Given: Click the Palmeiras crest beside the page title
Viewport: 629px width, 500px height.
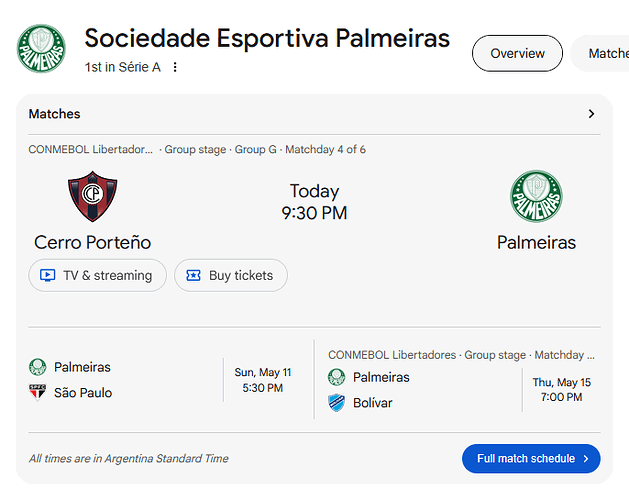Looking at the screenshot, I should tap(41, 49).
